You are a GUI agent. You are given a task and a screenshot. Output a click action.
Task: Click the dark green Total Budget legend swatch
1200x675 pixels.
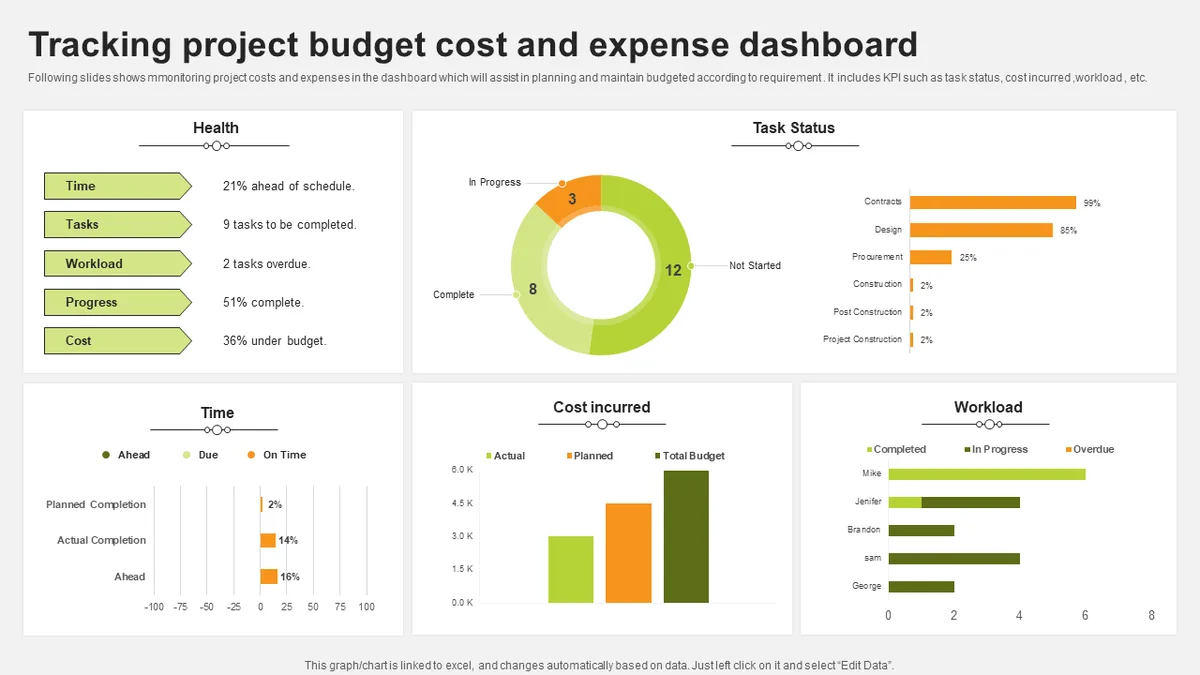click(657, 456)
